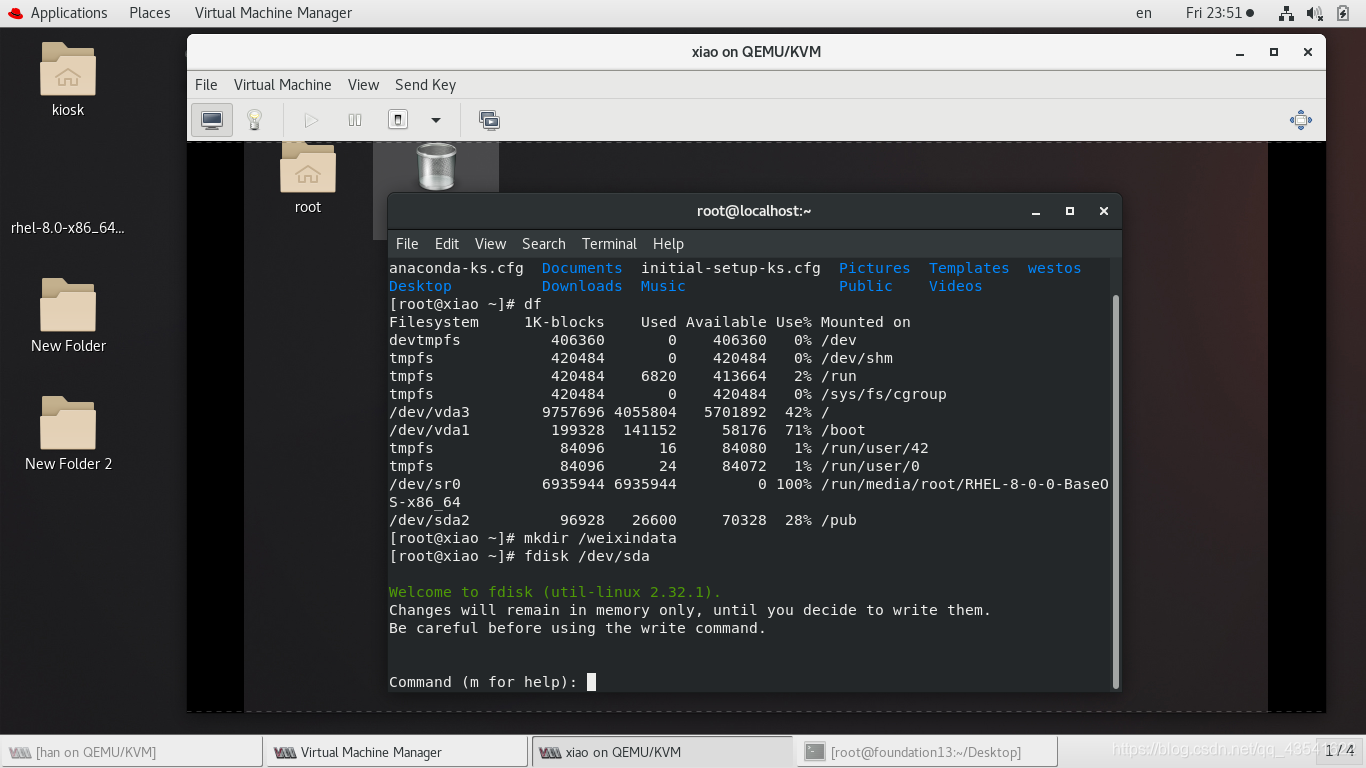1366x768 pixels.
Task: Open the Trash icon in guest desktop
Action: [436, 166]
